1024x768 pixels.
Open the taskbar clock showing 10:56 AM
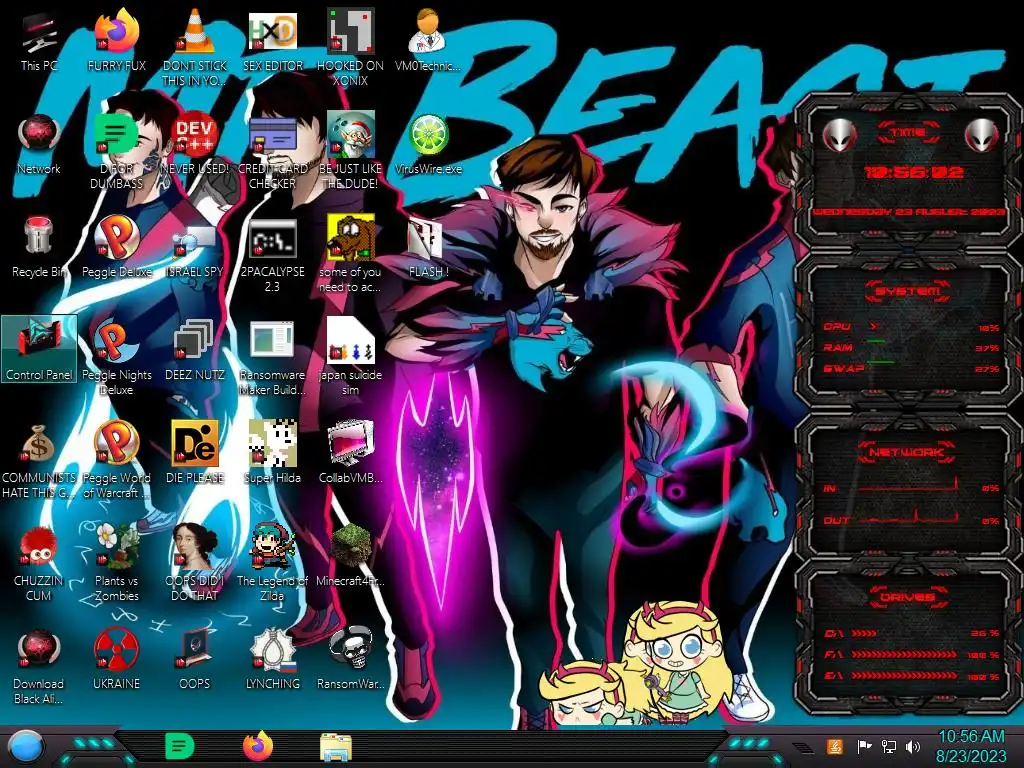pos(971,746)
